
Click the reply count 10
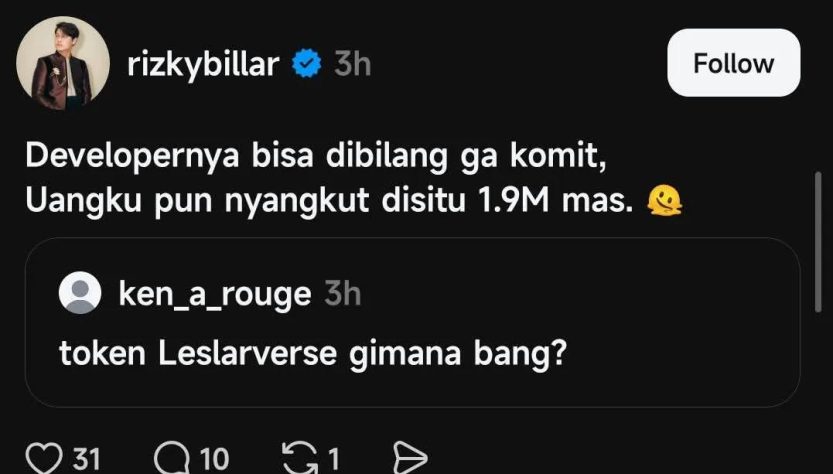tap(213, 459)
